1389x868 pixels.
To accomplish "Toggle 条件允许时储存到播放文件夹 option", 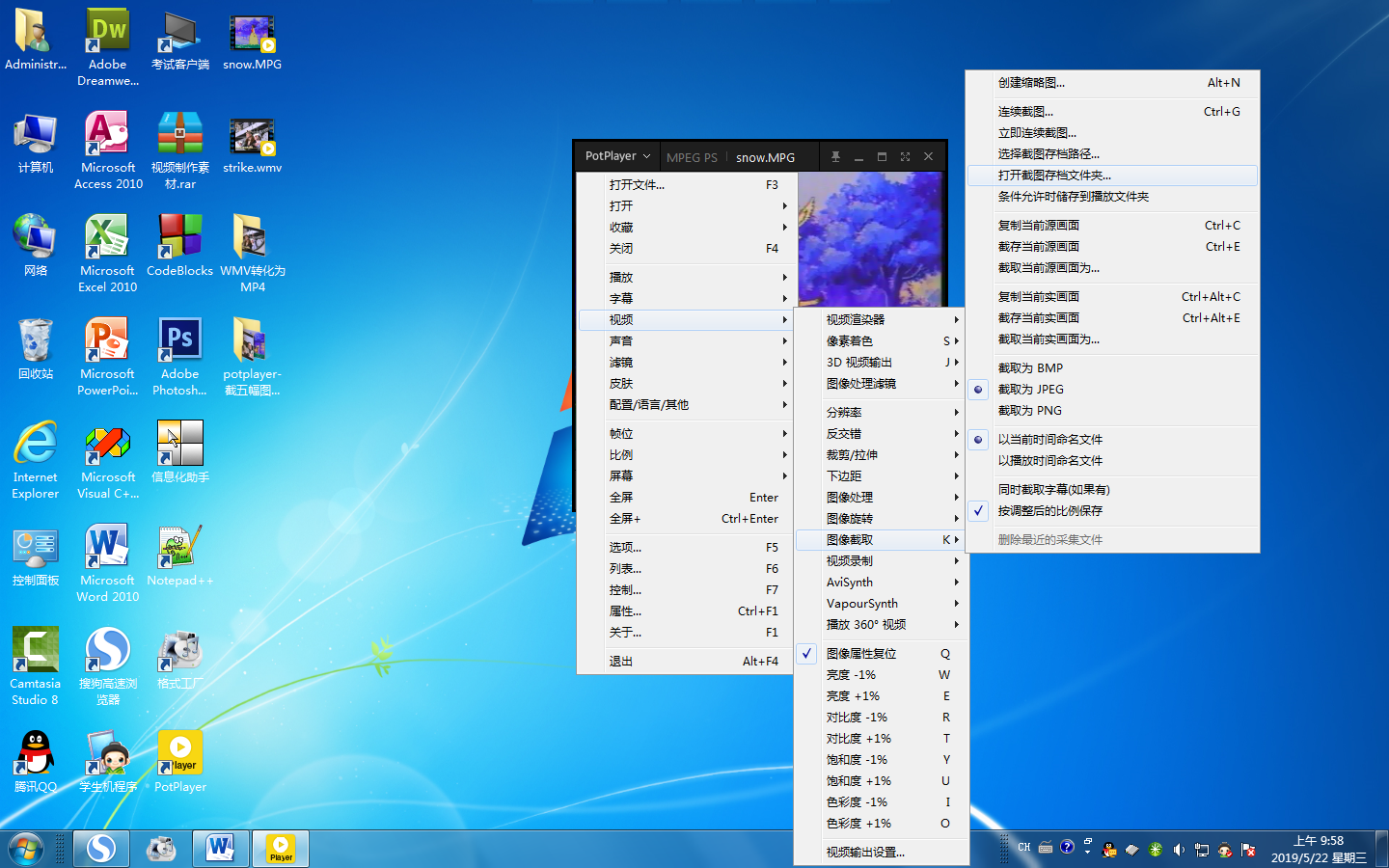I will click(x=1113, y=197).
